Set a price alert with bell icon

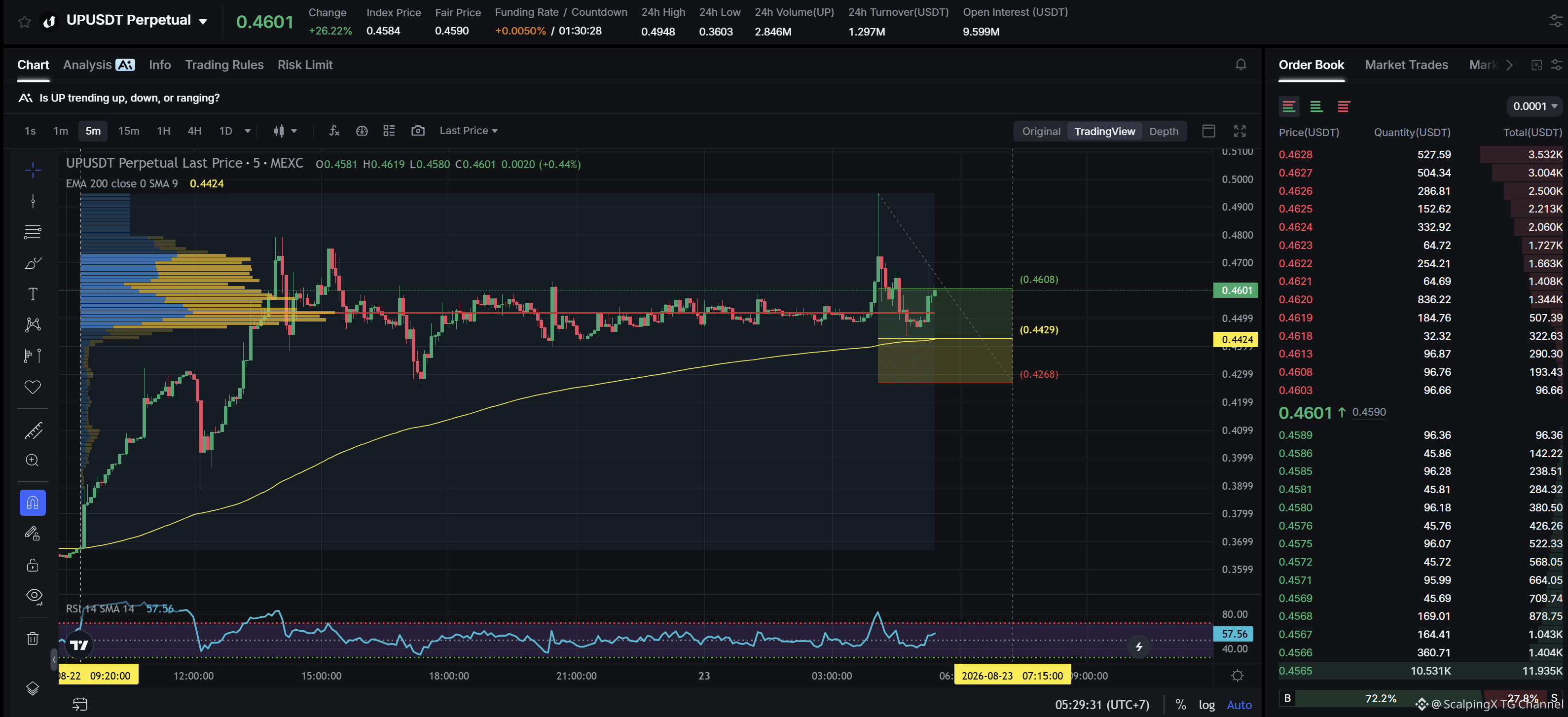[1240, 65]
